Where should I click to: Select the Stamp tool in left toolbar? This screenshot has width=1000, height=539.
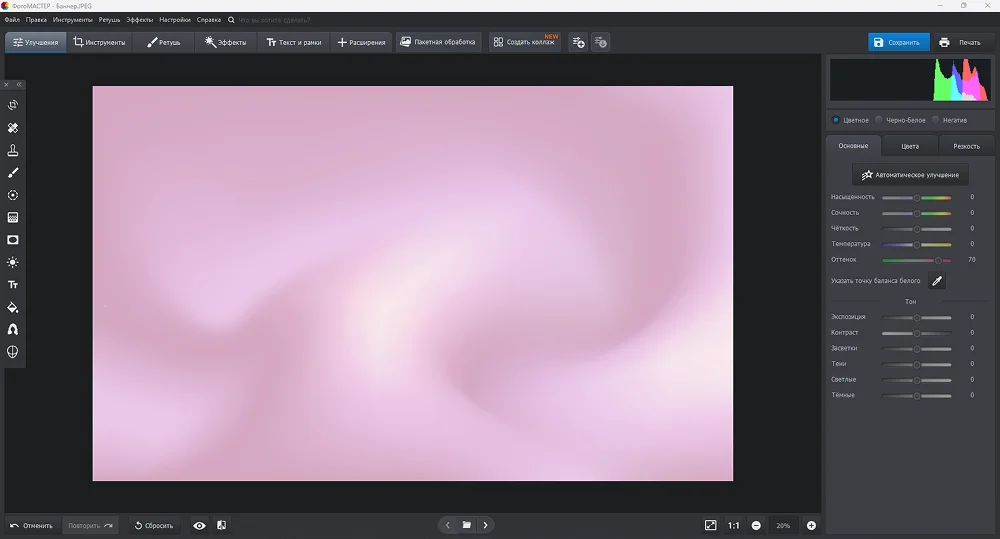(13, 151)
